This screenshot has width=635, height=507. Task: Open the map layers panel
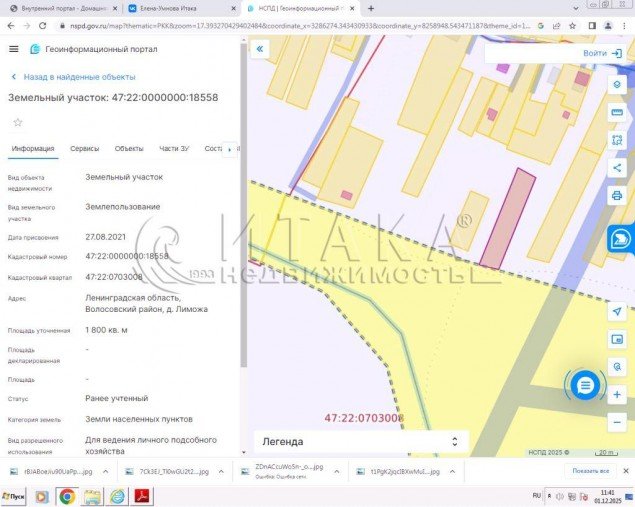(617, 85)
